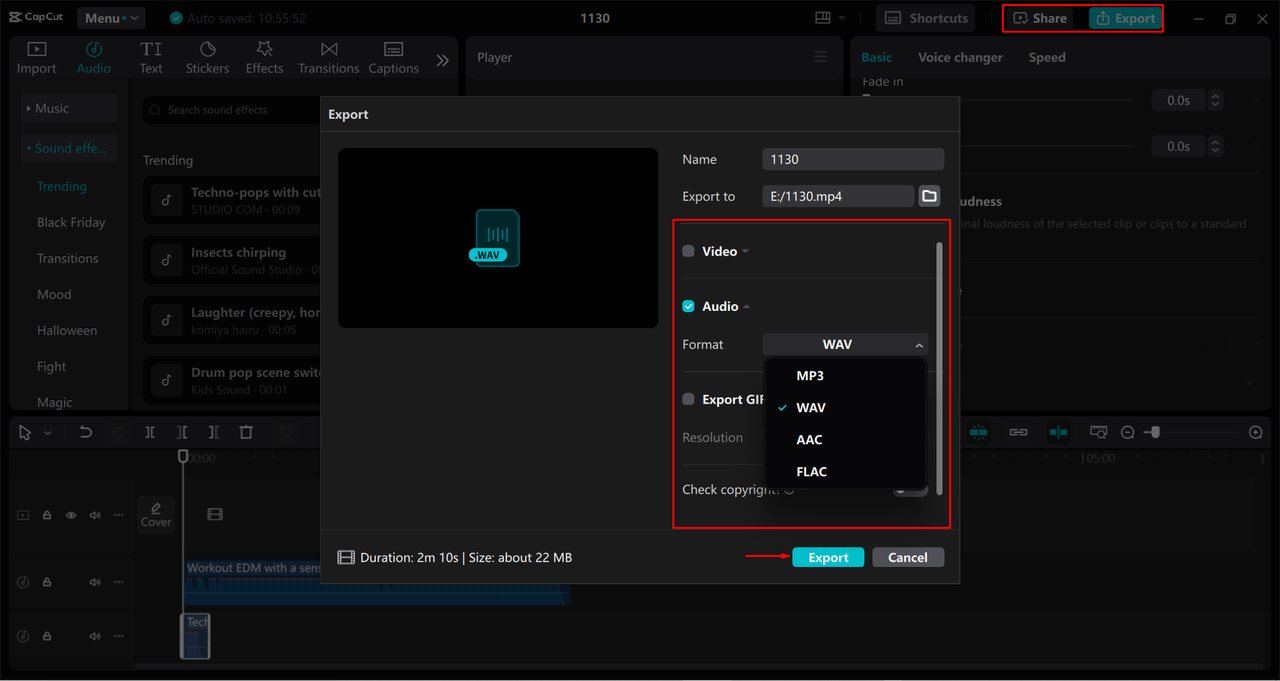Click the Drum pop scene switch icon
Viewport: 1280px width, 681px height.
tap(167, 380)
